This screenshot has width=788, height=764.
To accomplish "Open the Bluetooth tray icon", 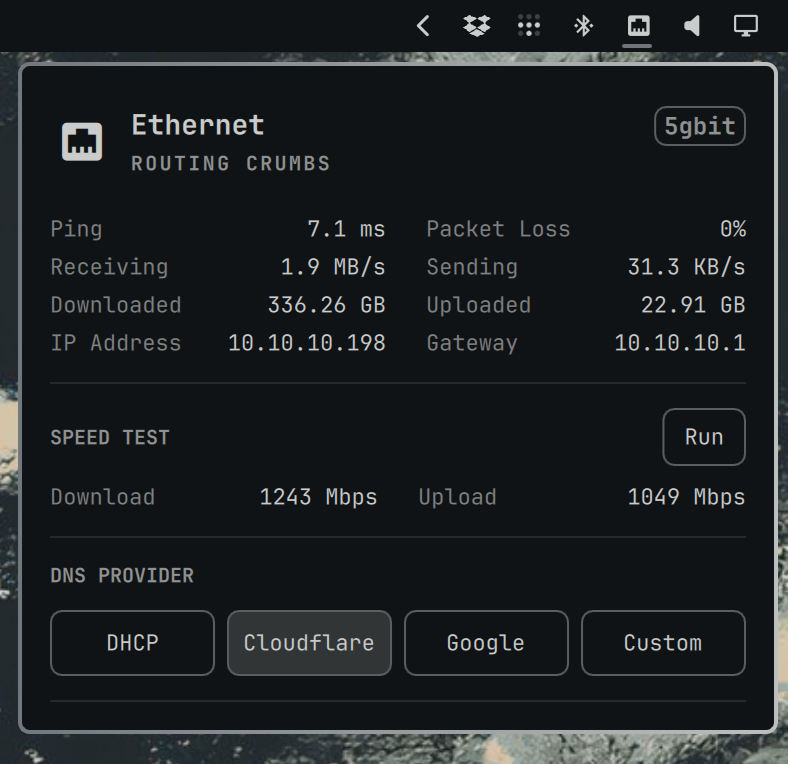I will tap(583, 26).
